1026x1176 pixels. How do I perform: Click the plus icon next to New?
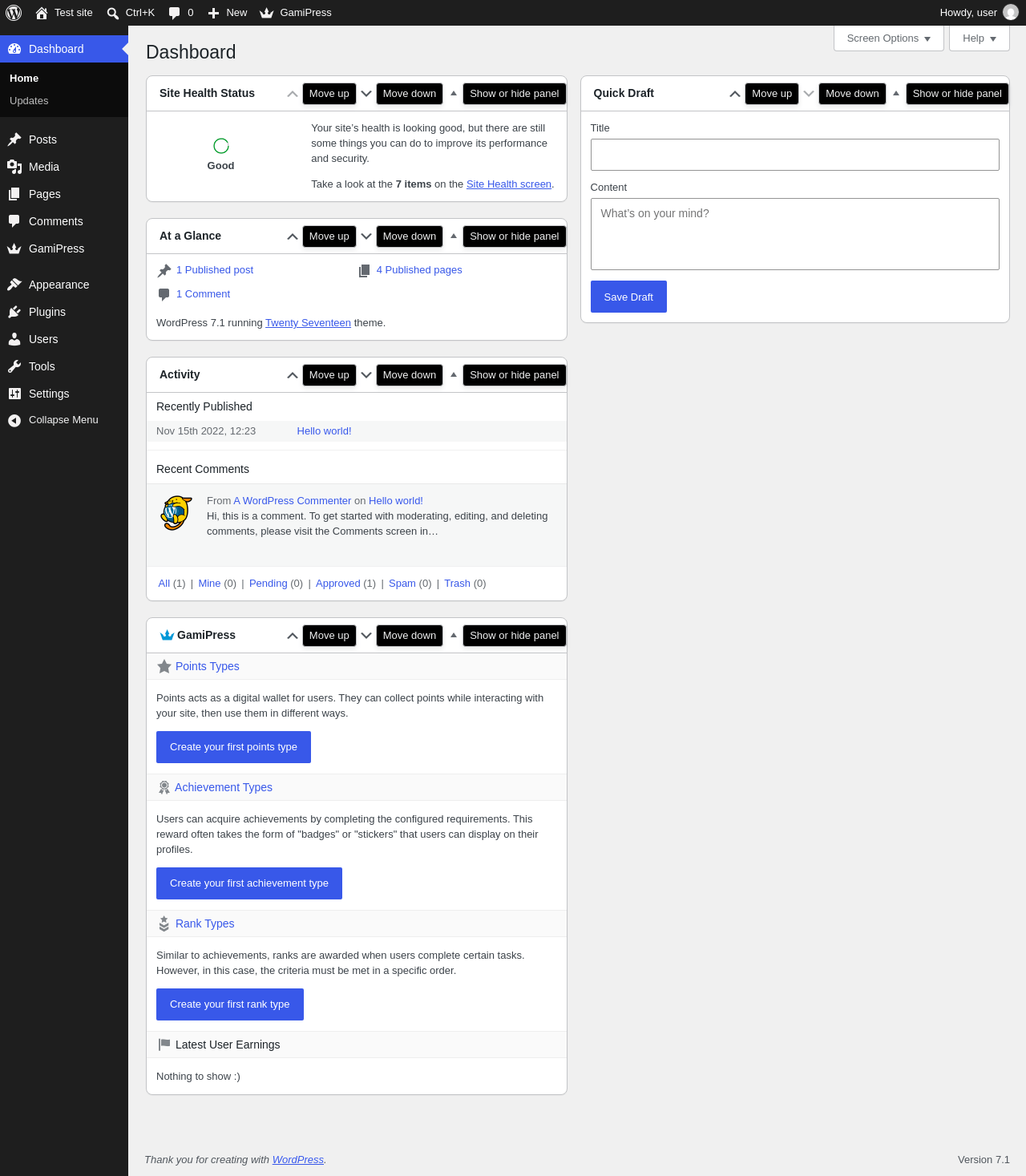pos(213,13)
